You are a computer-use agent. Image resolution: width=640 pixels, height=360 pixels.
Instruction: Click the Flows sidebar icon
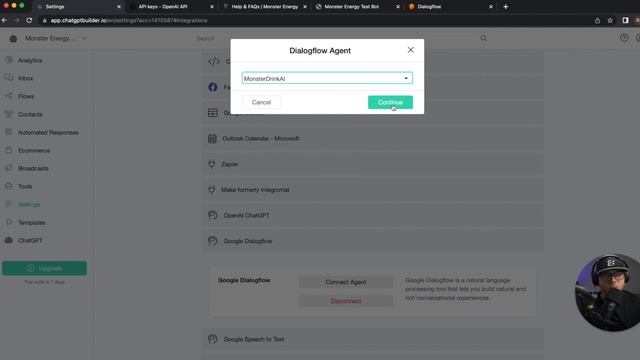click(x=9, y=96)
